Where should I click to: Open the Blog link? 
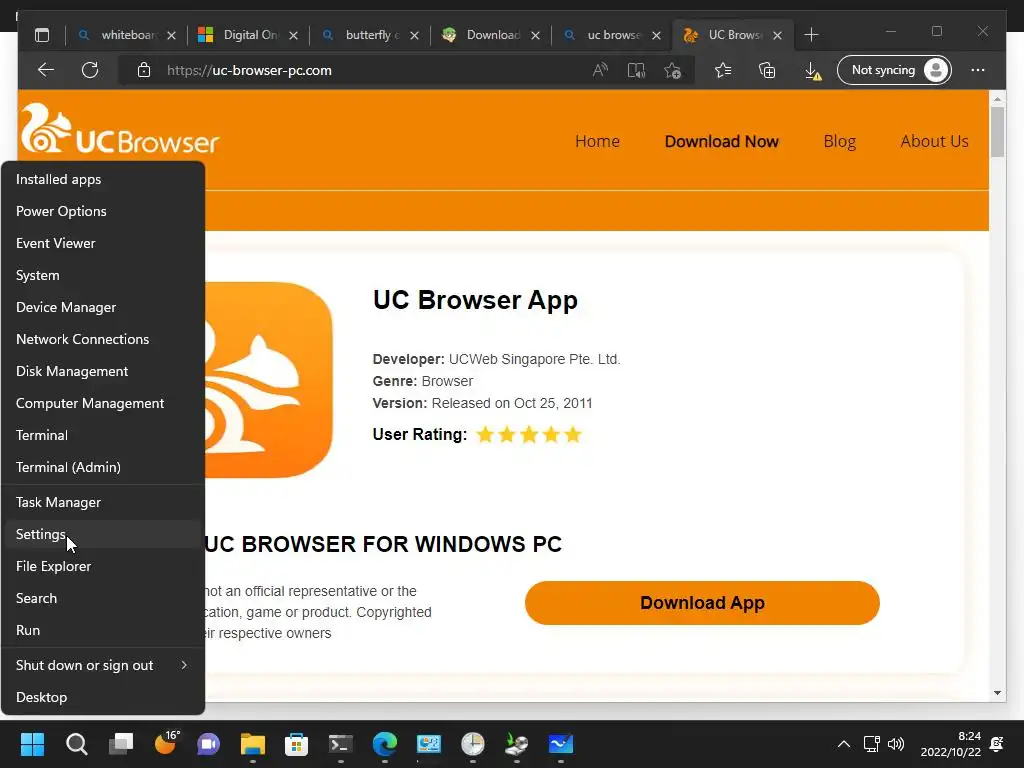pos(839,141)
